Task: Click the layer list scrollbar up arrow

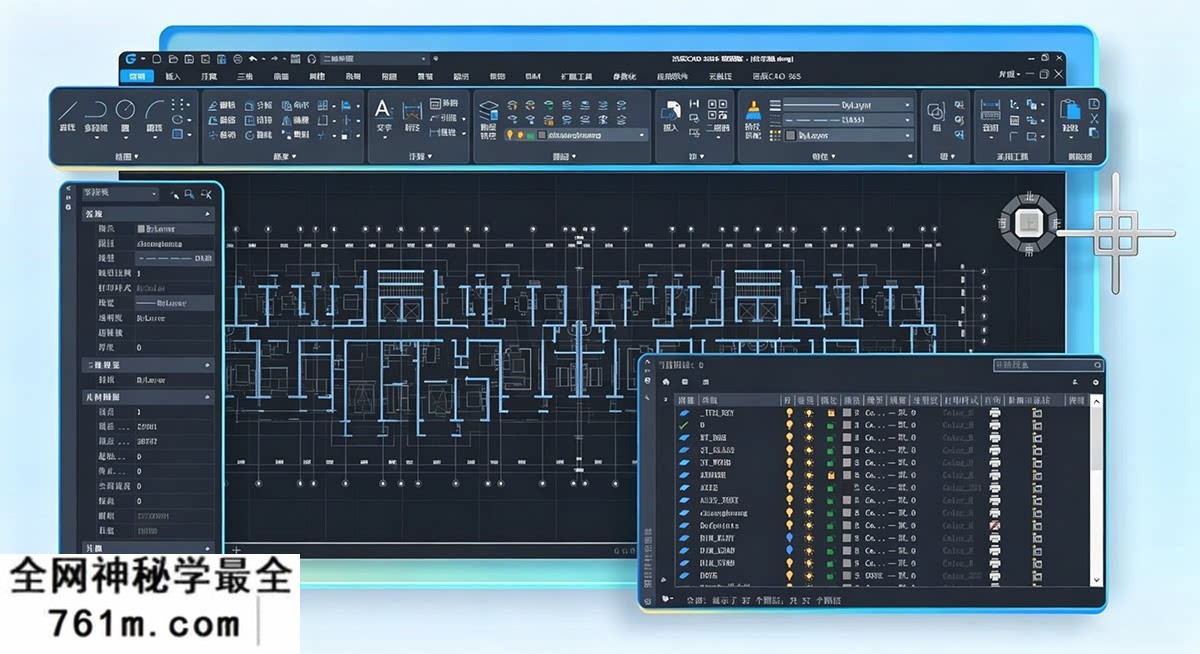Action: 1096,401
